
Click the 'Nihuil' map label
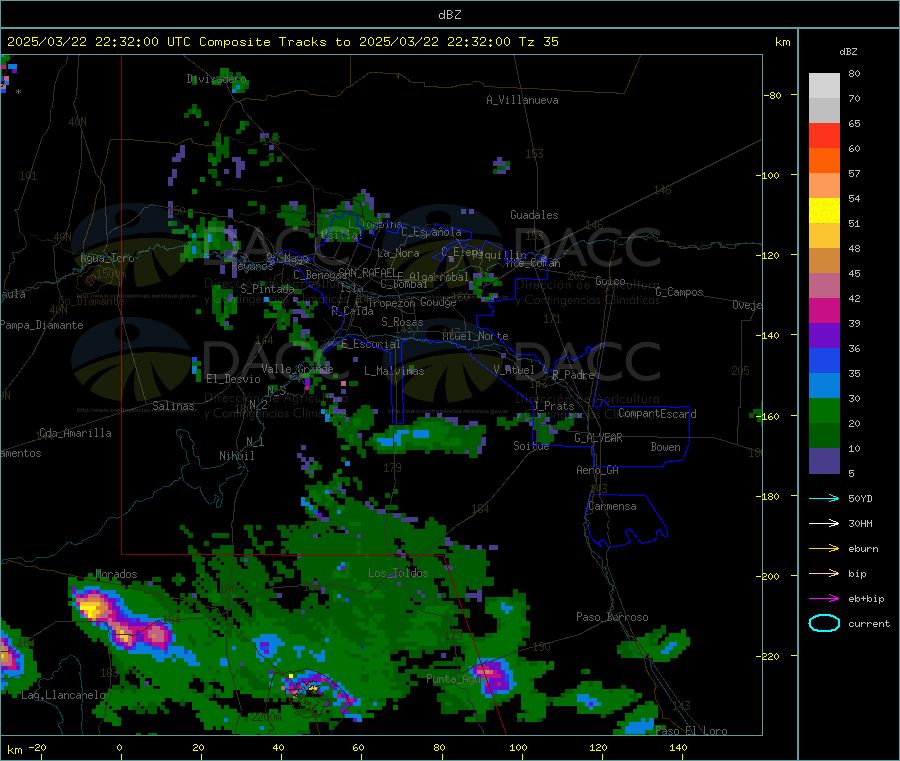[237, 456]
